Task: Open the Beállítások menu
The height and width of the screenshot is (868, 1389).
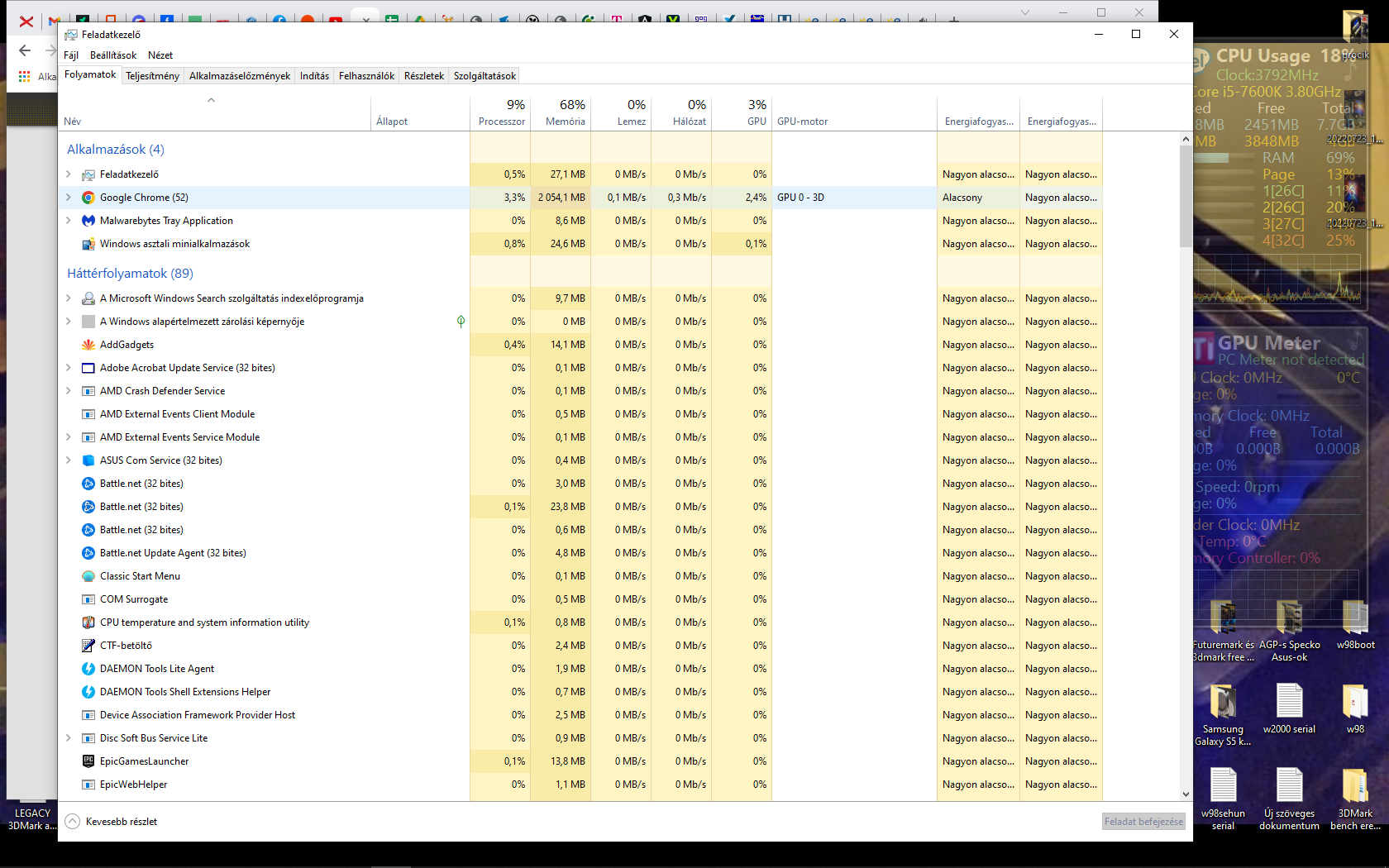Action: tap(113, 55)
